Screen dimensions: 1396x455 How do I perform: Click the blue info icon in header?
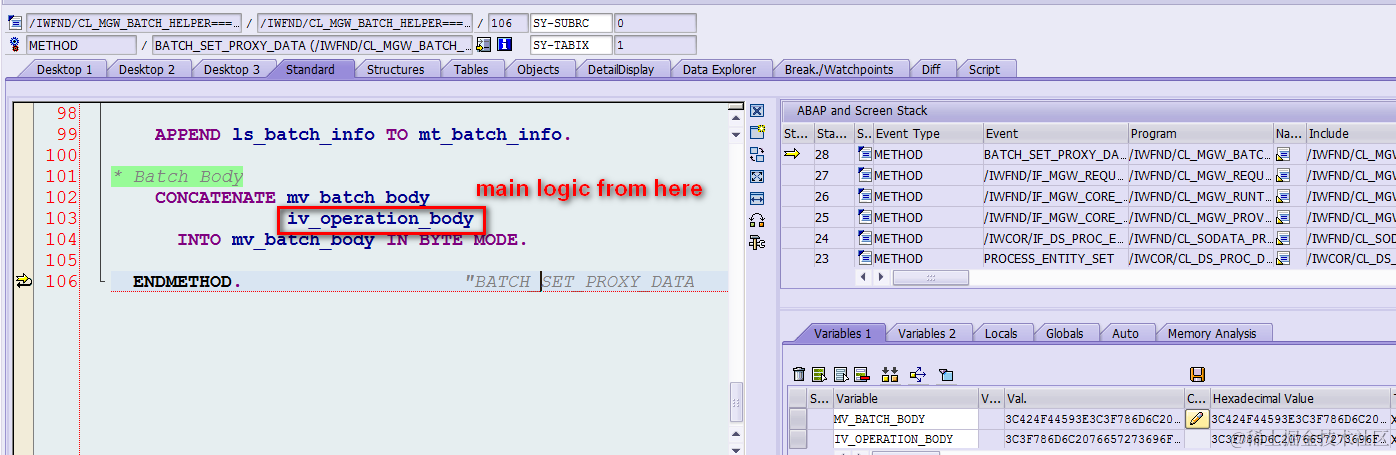pos(504,44)
